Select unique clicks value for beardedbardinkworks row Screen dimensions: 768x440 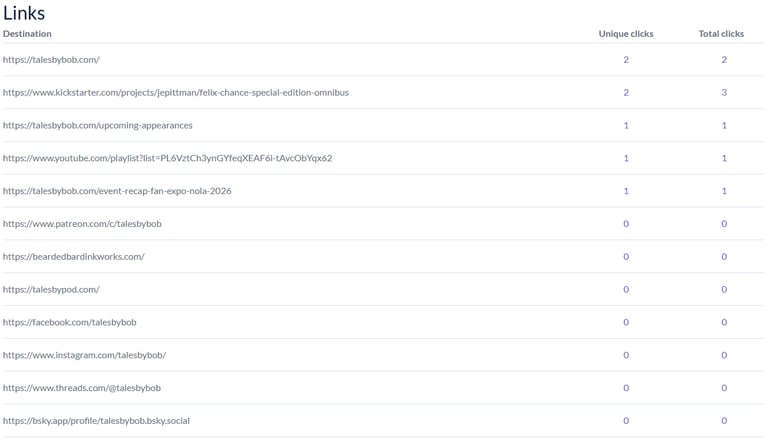pos(626,257)
